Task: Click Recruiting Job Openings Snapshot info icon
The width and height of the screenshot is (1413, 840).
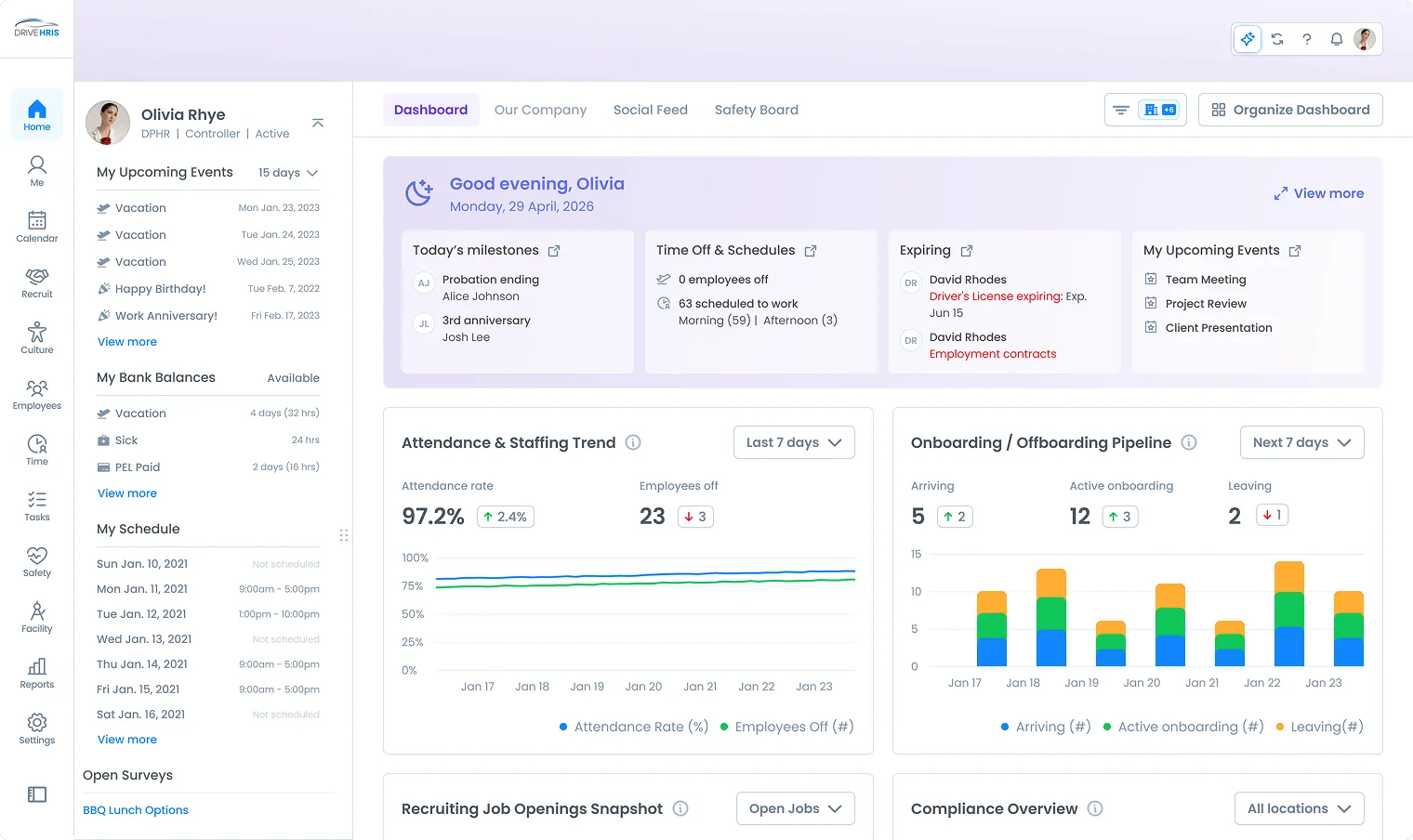Action: 680,808
